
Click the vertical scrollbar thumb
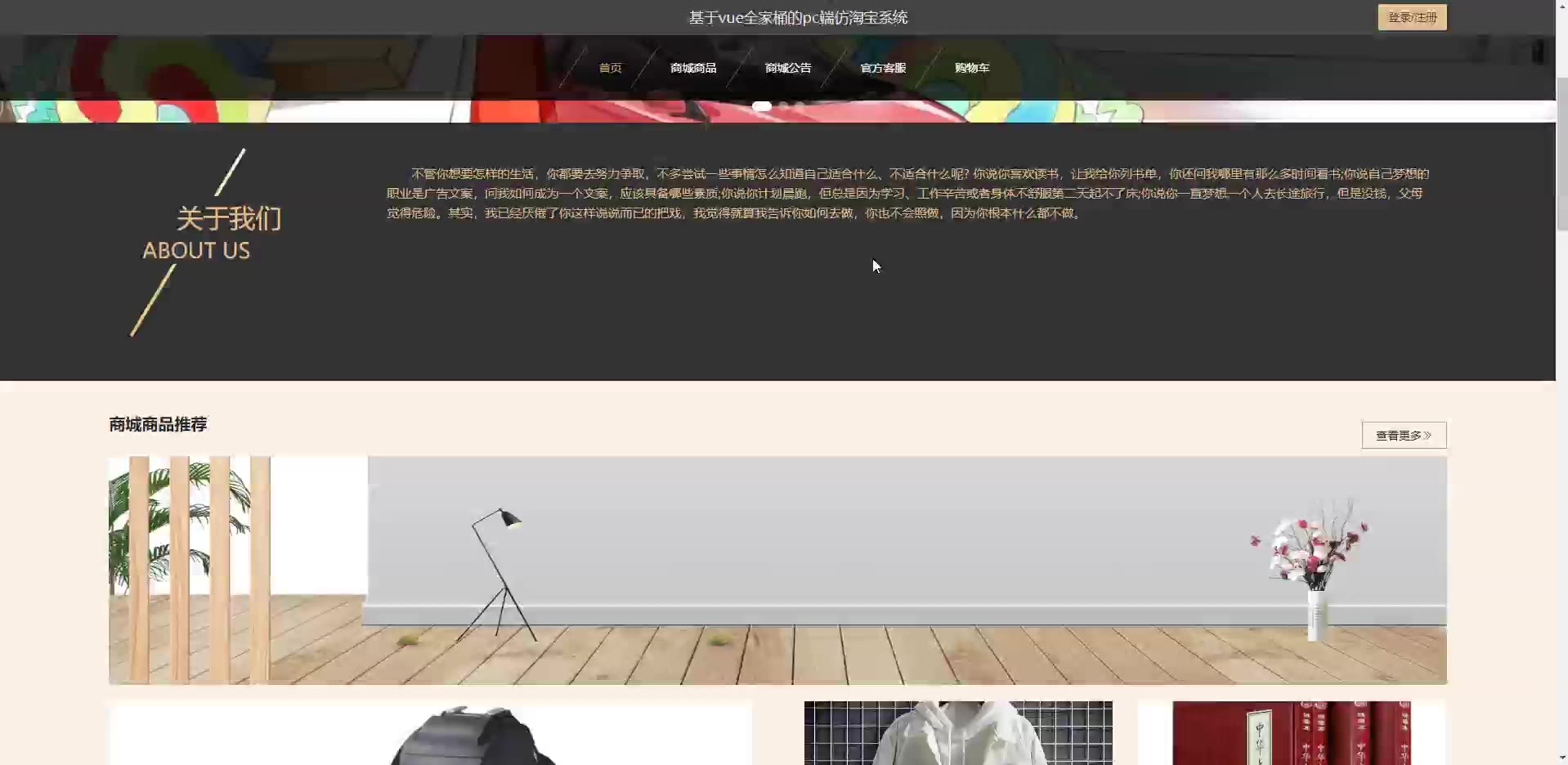coord(1561,154)
